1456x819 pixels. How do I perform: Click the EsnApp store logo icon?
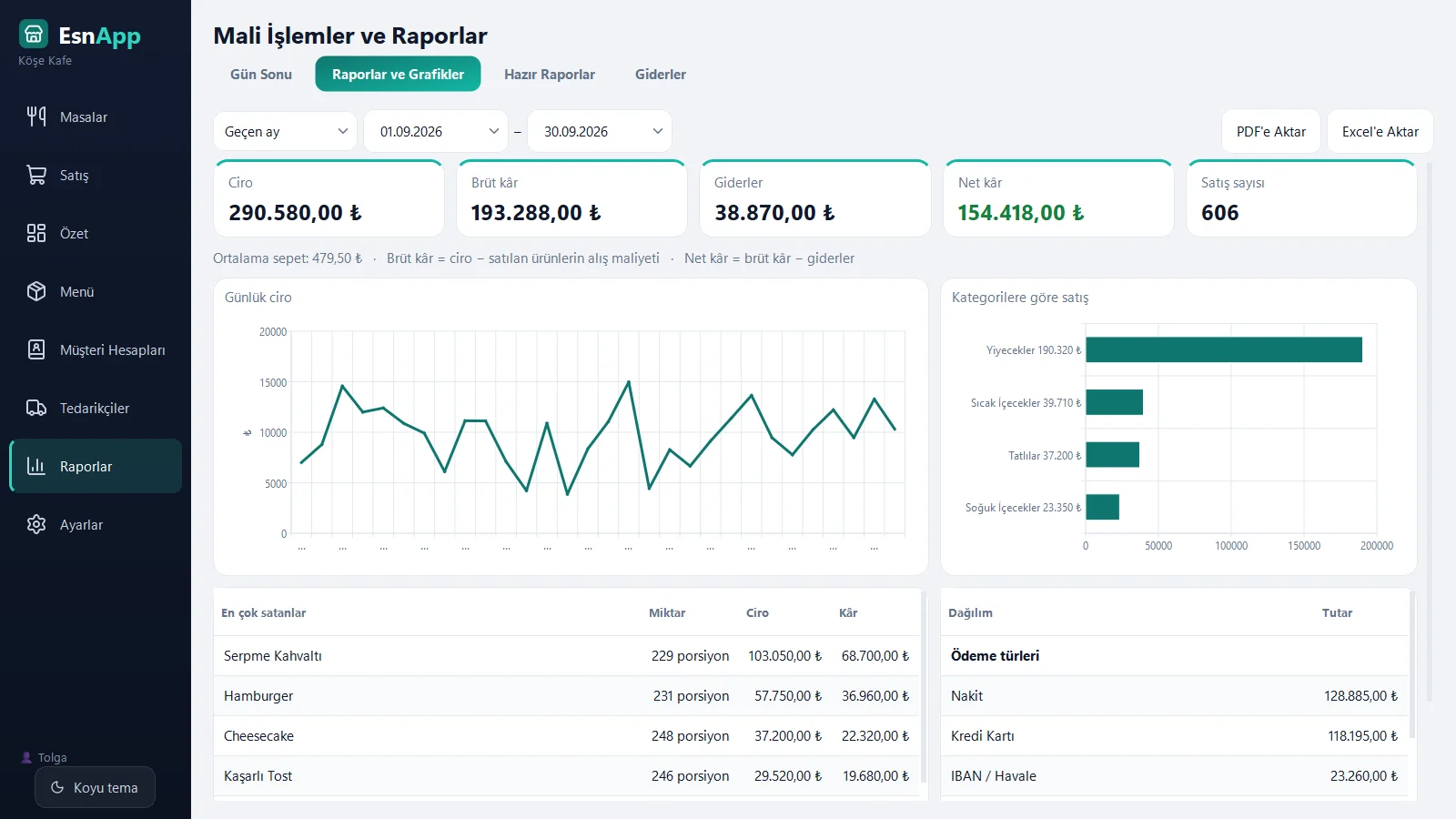34,35
